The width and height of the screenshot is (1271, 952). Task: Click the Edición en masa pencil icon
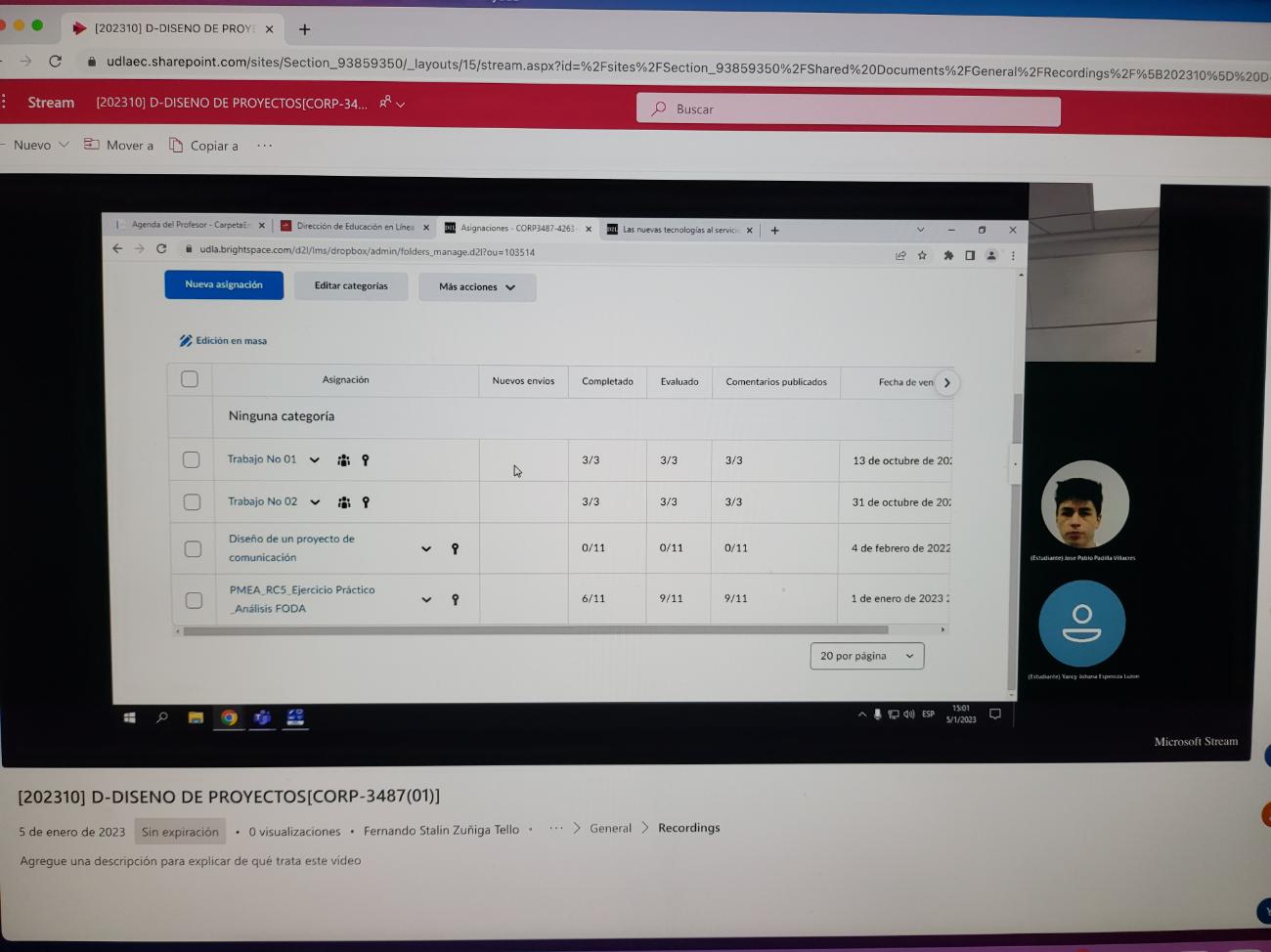point(185,341)
